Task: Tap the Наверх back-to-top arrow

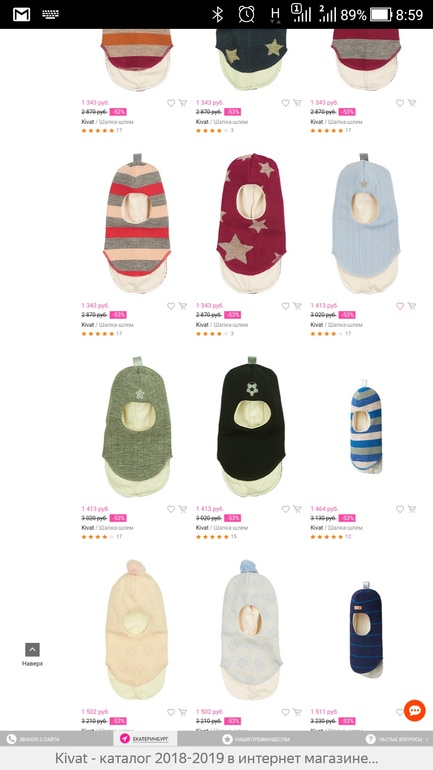Action: click(x=32, y=650)
